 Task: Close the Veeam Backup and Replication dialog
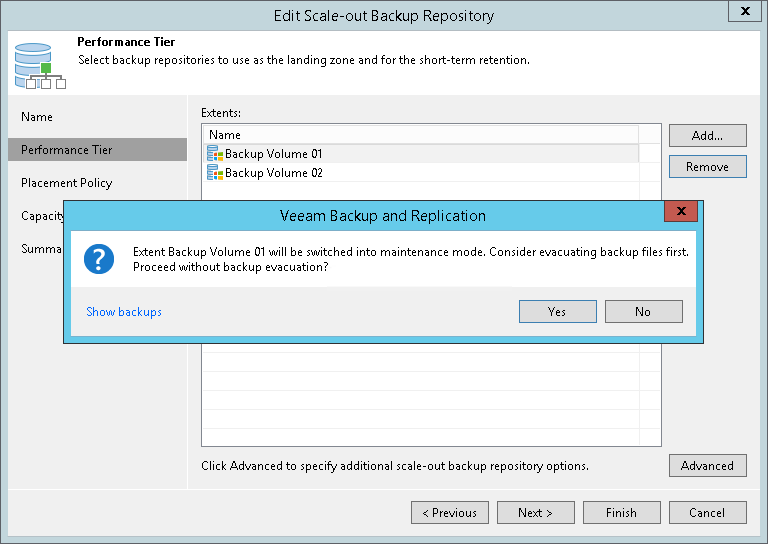click(681, 211)
